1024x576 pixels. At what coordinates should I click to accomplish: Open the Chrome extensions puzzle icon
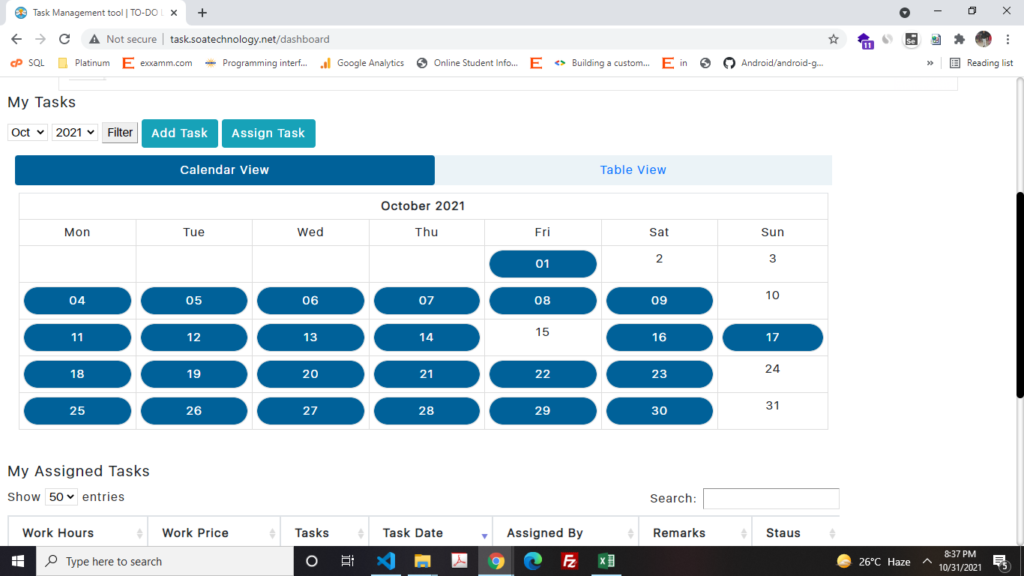pyautogui.click(x=959, y=39)
